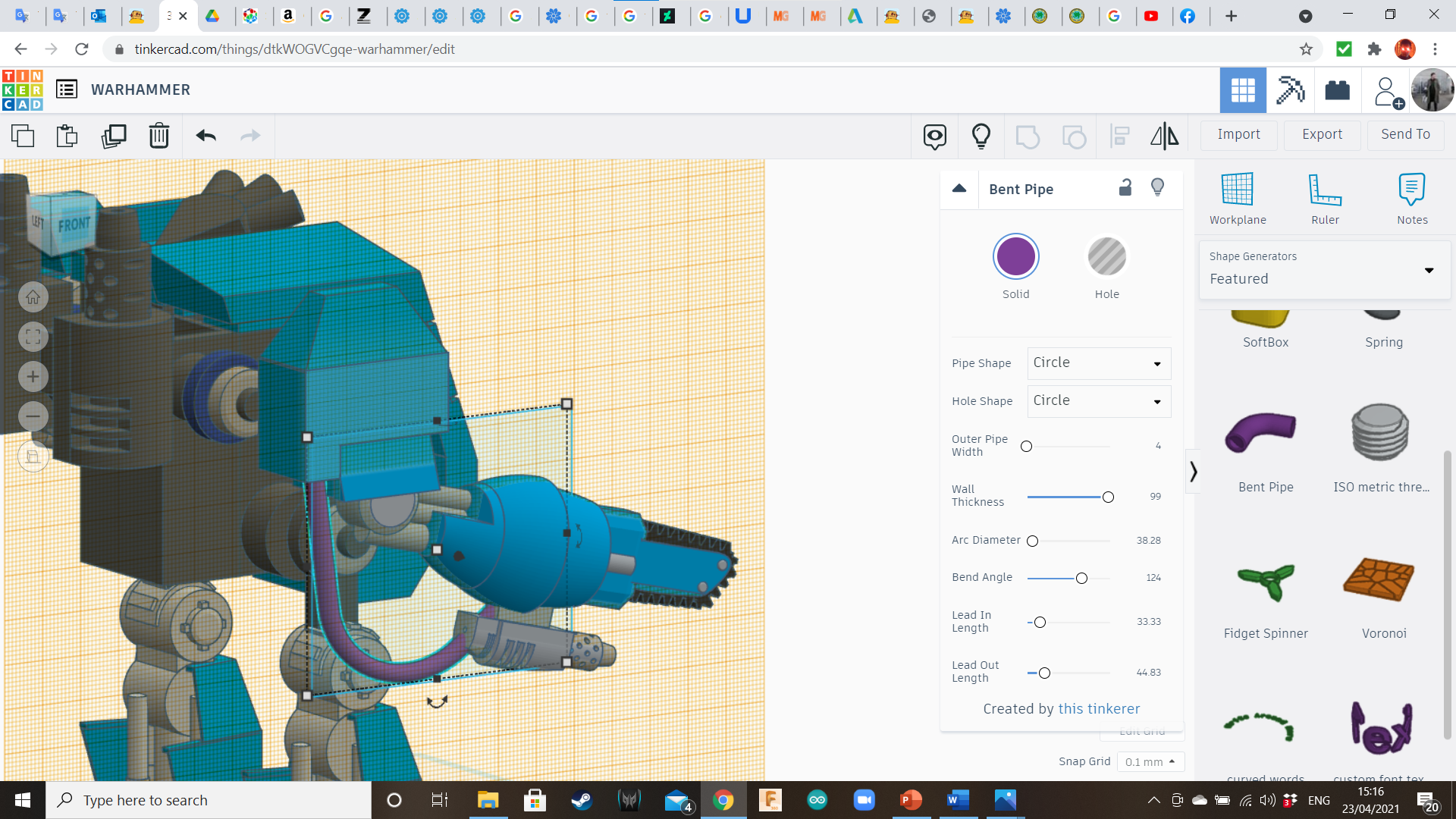Set shape to Hole
1456x819 pixels.
(1106, 257)
